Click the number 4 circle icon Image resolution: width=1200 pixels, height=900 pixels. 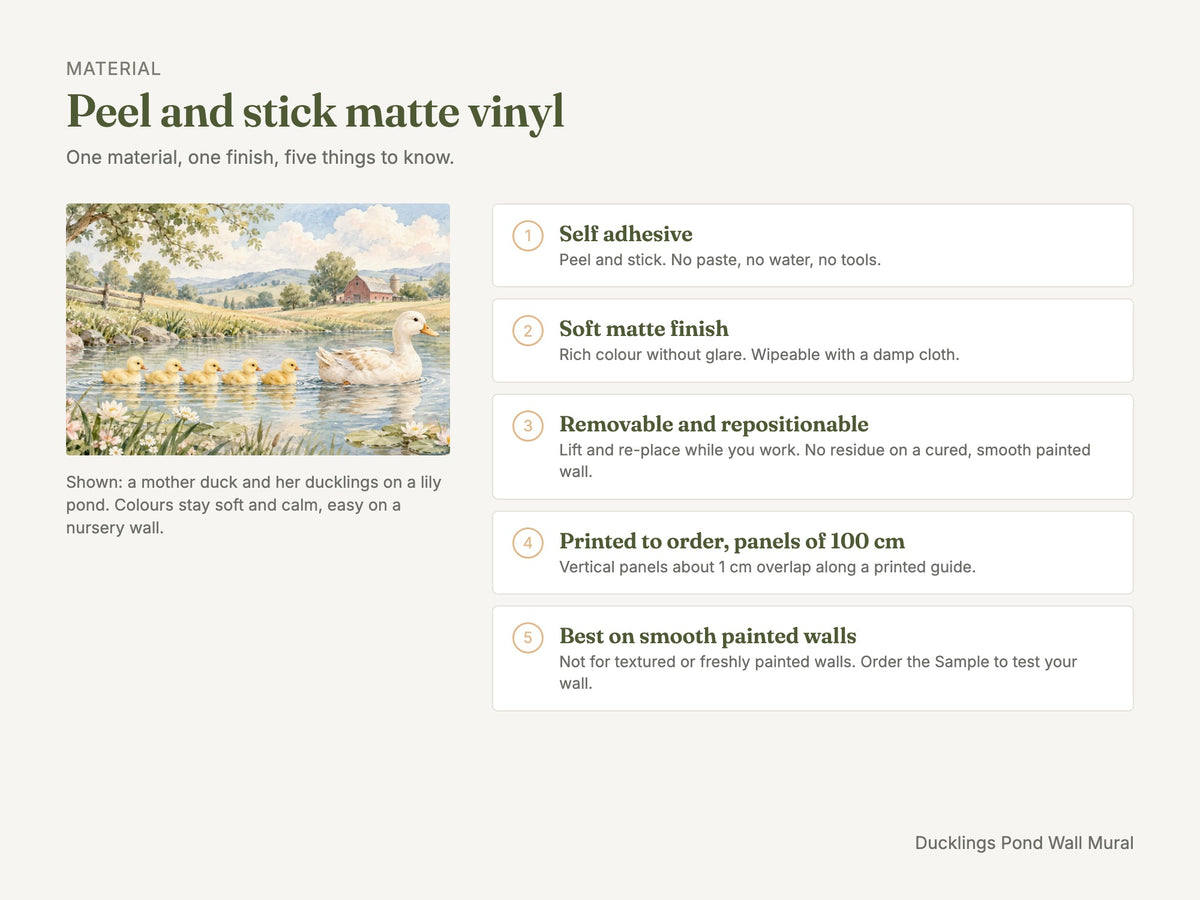pos(528,543)
